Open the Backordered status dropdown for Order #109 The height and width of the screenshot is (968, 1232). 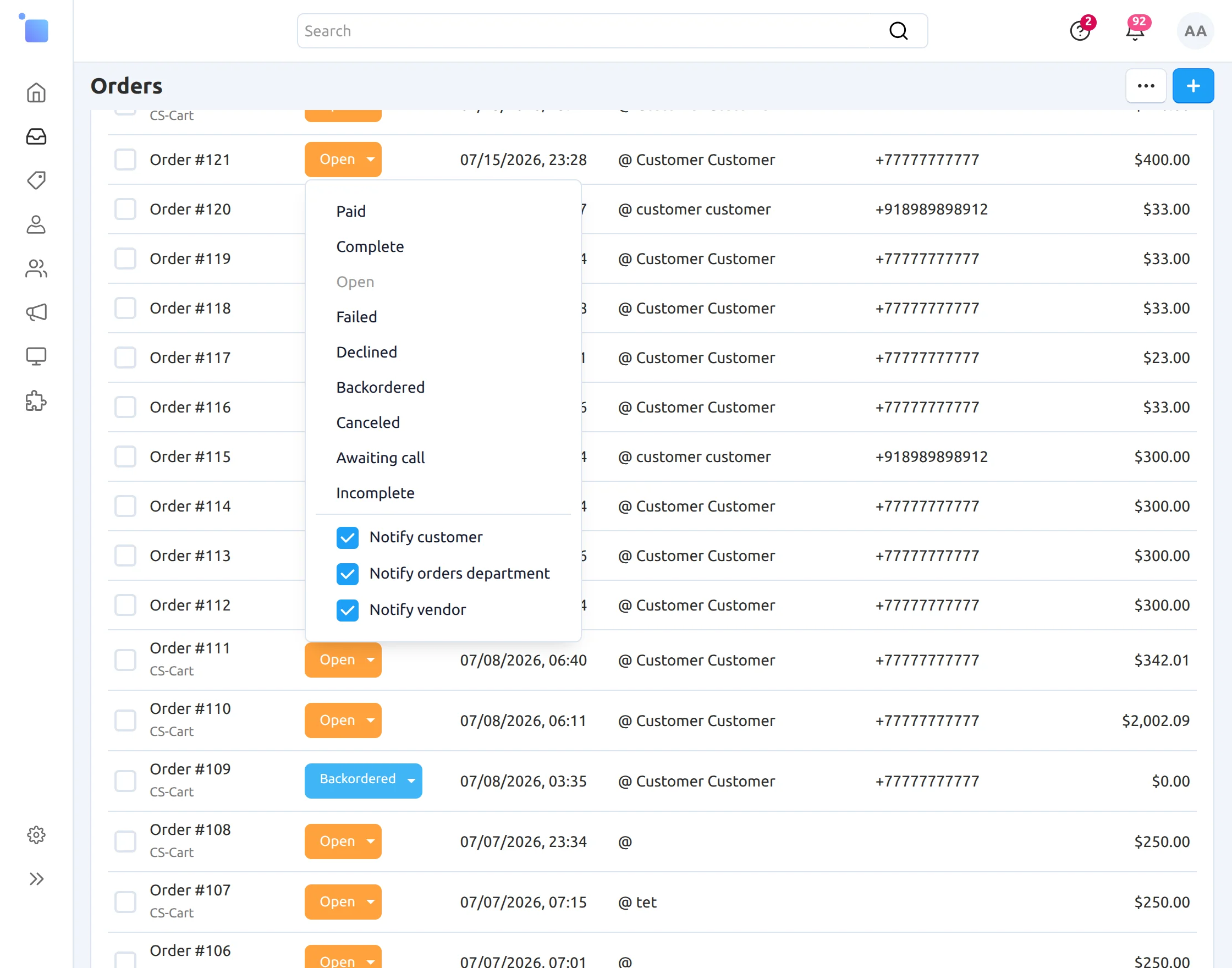(363, 781)
